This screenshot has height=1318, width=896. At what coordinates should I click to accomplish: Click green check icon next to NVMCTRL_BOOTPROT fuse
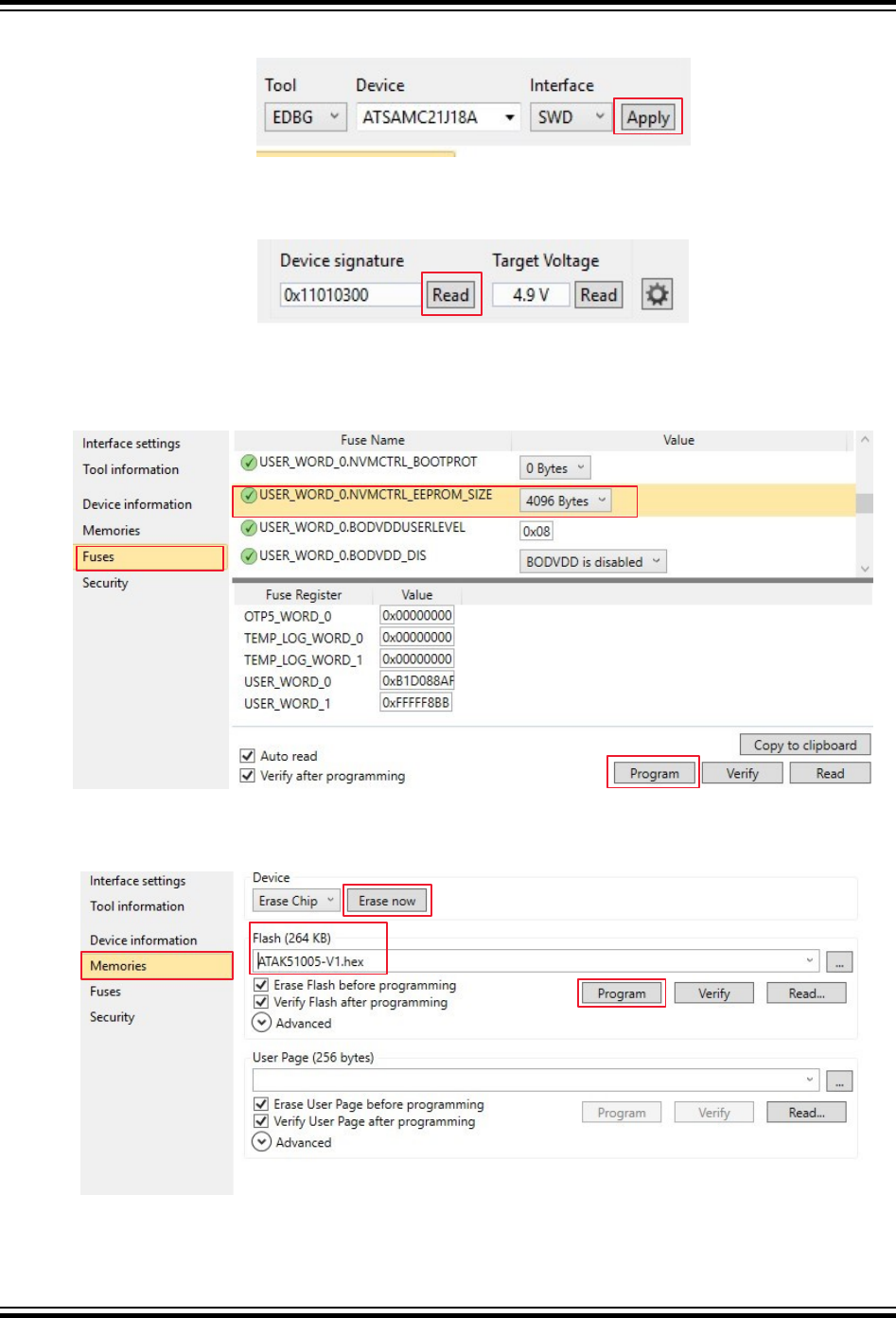click(x=249, y=463)
